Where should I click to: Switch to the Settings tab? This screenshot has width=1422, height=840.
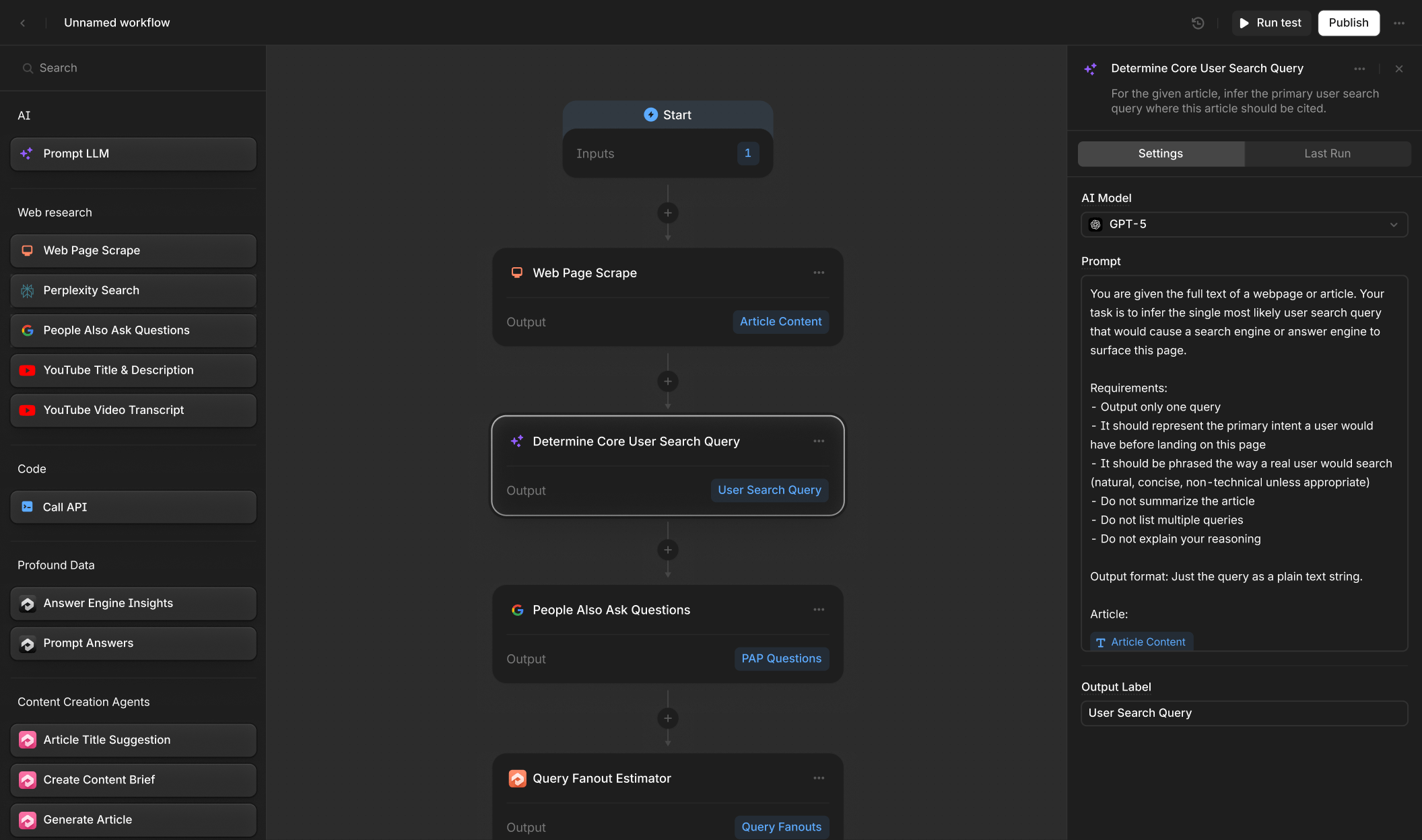(1160, 153)
